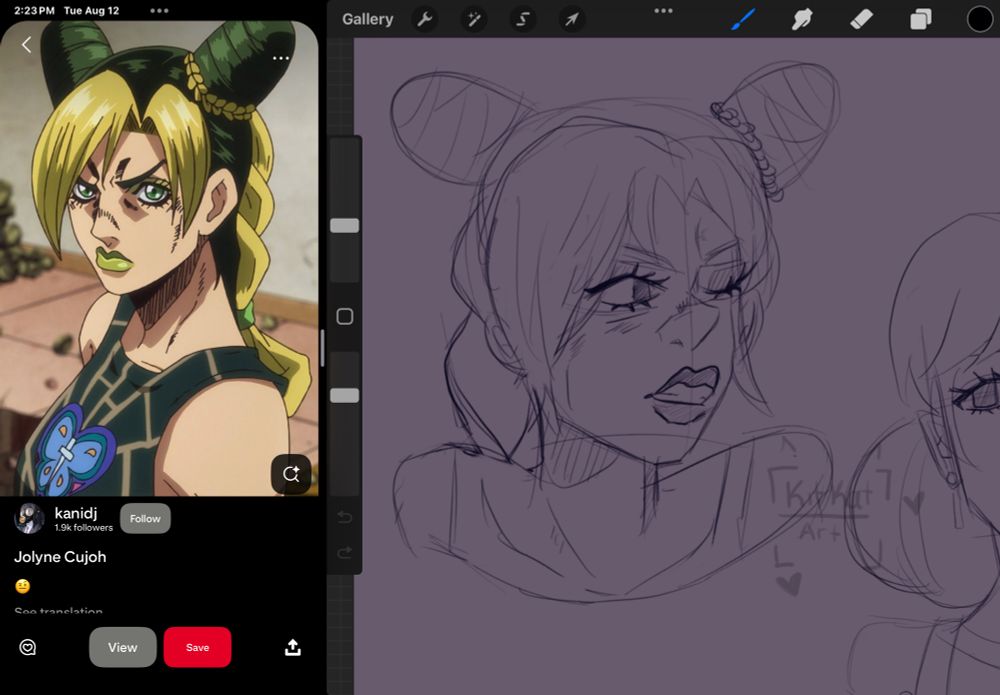Tap the Jolyne Cujoh pin title
1000x695 pixels.
60,557
